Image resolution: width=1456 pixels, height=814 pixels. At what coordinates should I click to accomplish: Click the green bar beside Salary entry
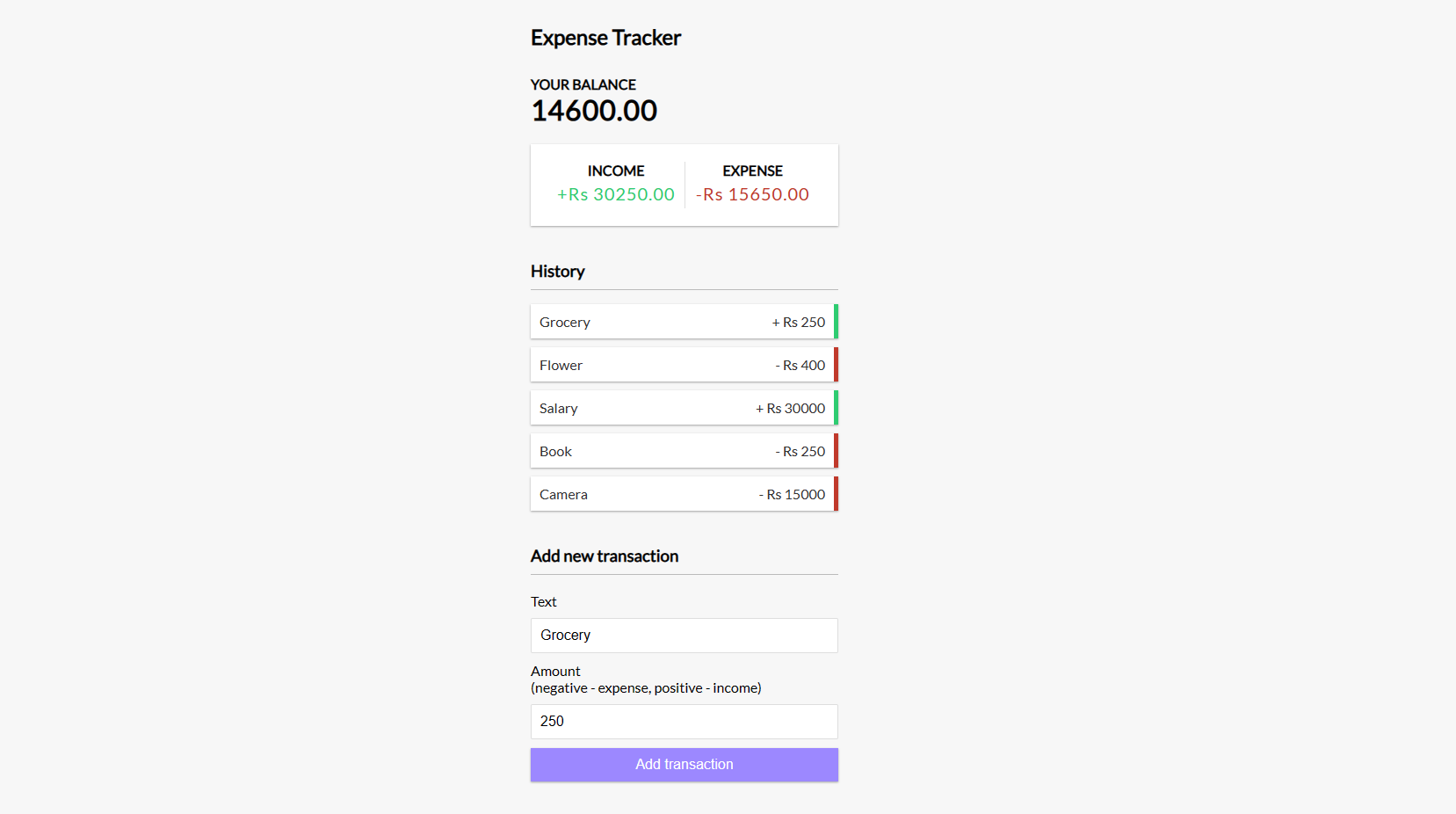coord(834,407)
